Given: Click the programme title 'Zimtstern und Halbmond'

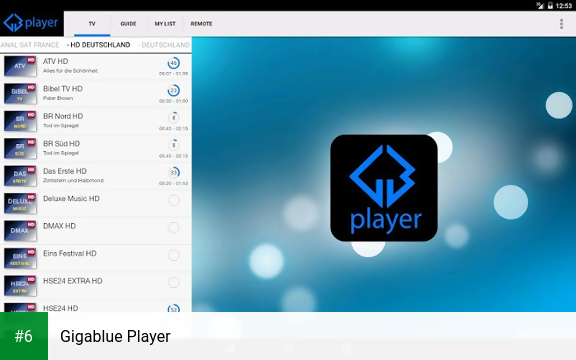Looking at the screenshot, I should (73, 180).
